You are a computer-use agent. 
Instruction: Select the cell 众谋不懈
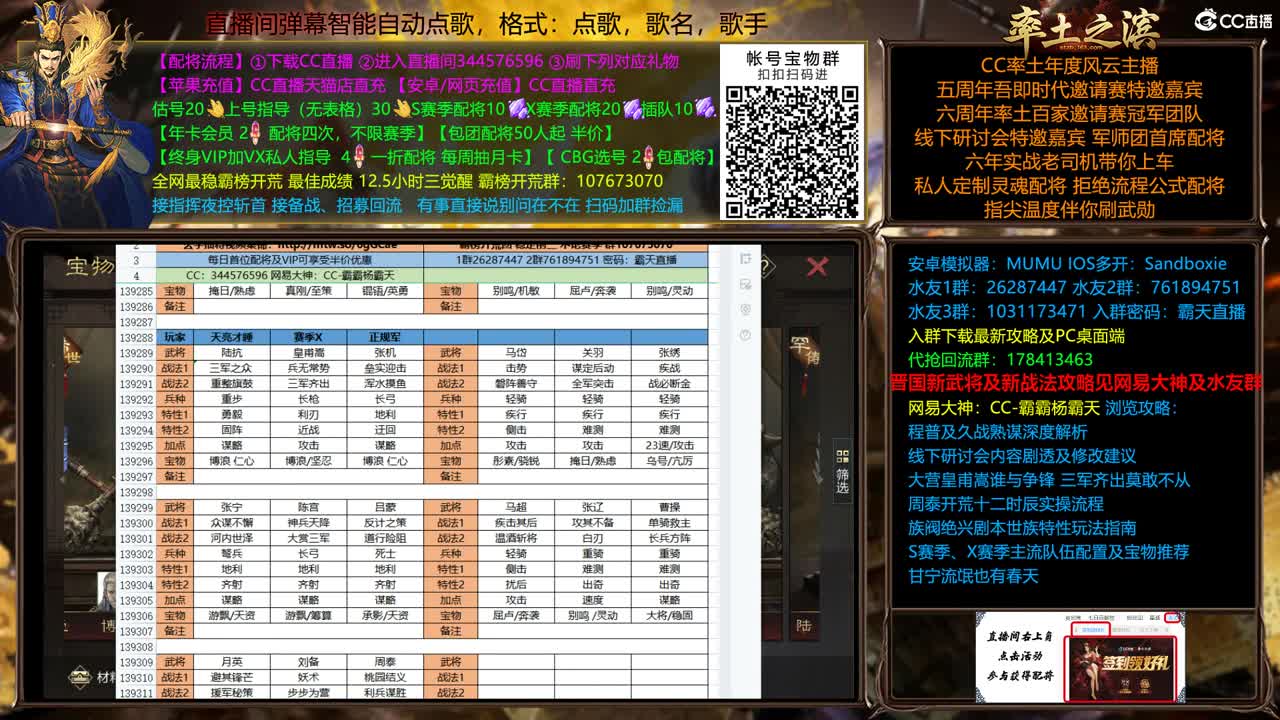coord(232,523)
